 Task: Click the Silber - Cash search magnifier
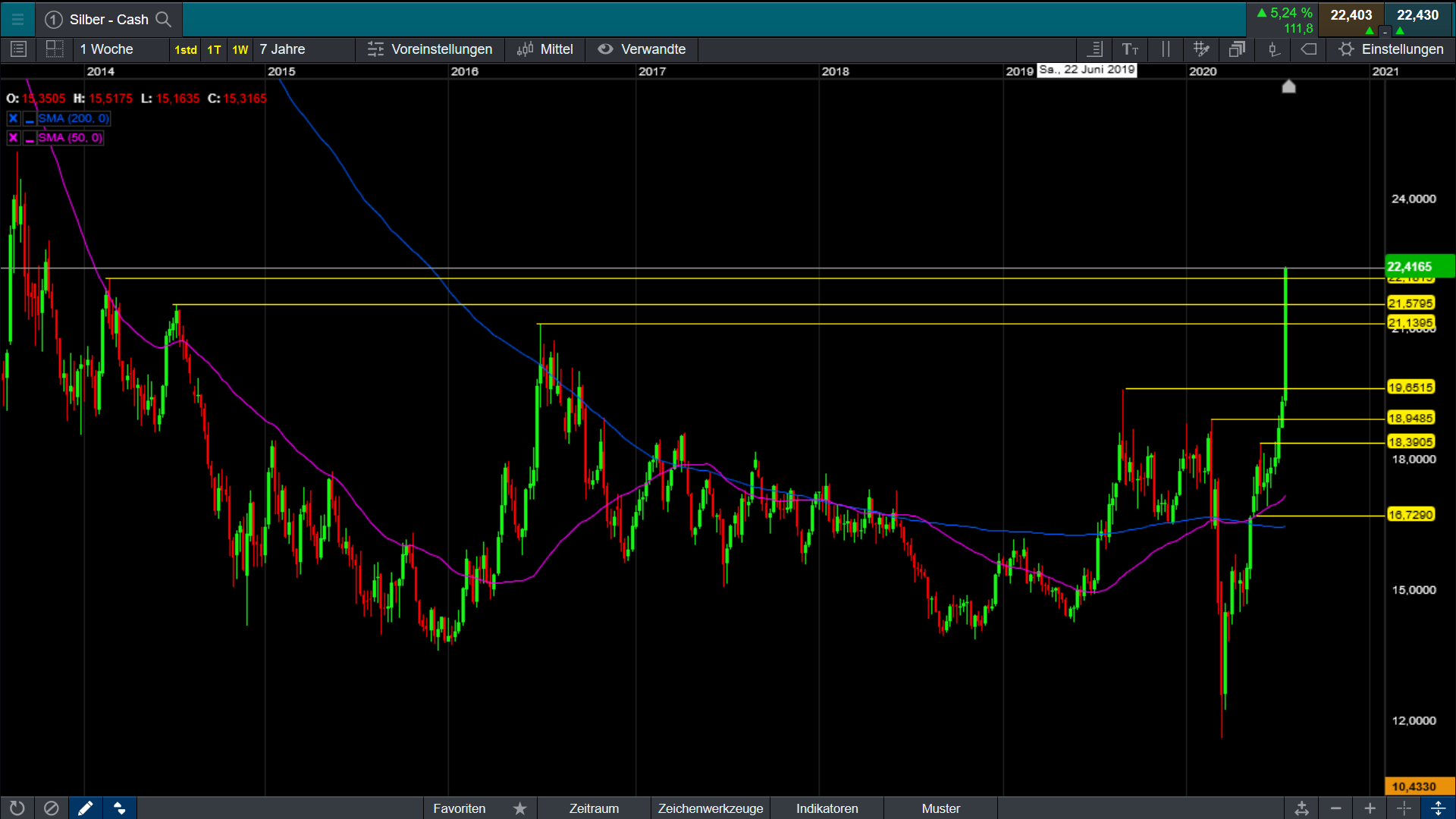click(163, 20)
